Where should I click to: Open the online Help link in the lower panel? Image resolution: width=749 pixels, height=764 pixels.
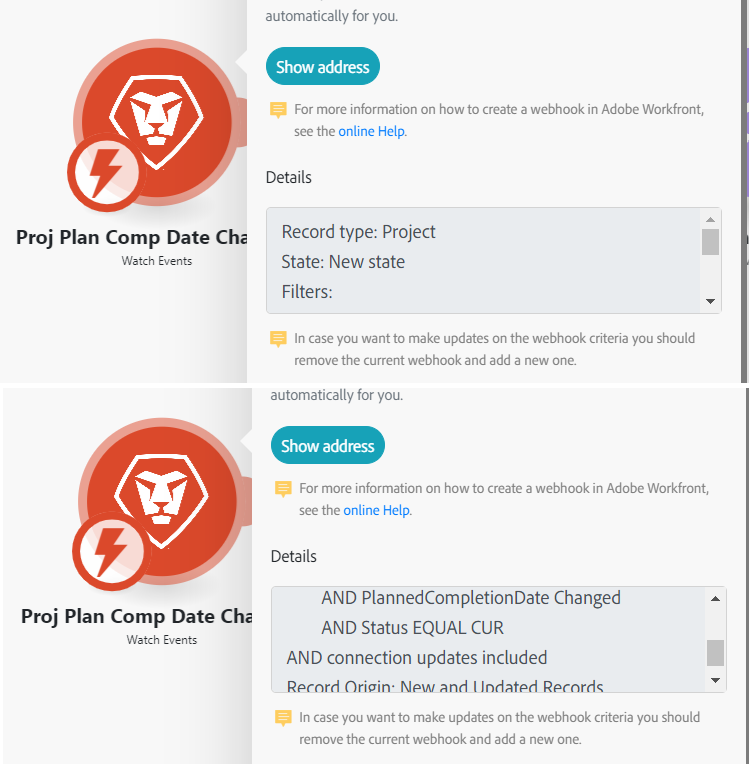click(377, 510)
